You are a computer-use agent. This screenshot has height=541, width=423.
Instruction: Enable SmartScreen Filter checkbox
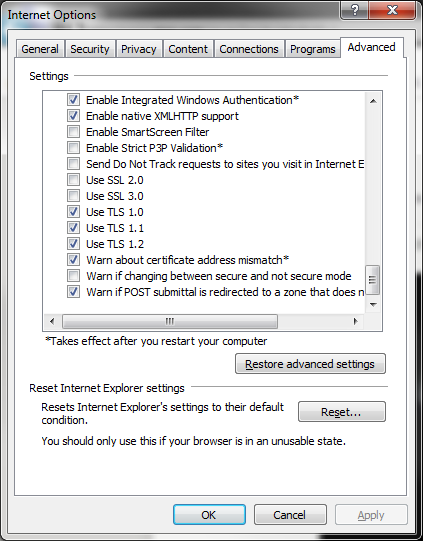tap(73, 132)
